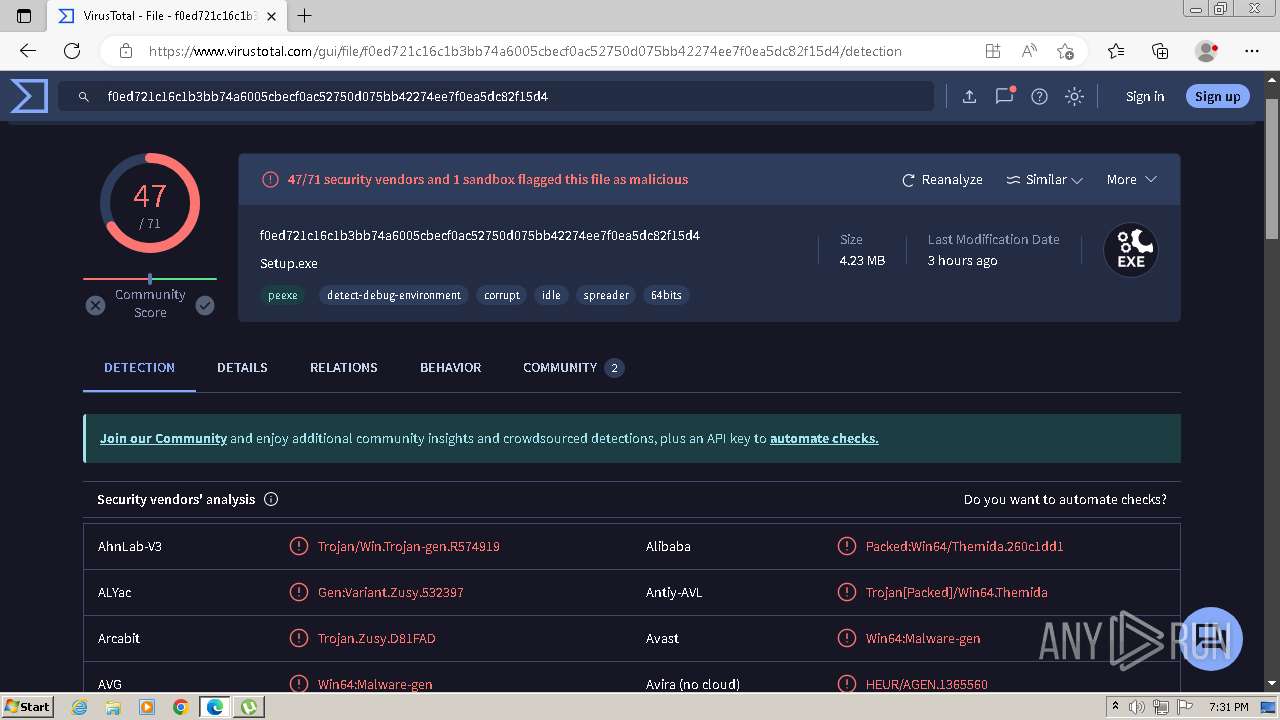Open the COMMUNITY tab
1280x720 pixels.
(x=573, y=368)
